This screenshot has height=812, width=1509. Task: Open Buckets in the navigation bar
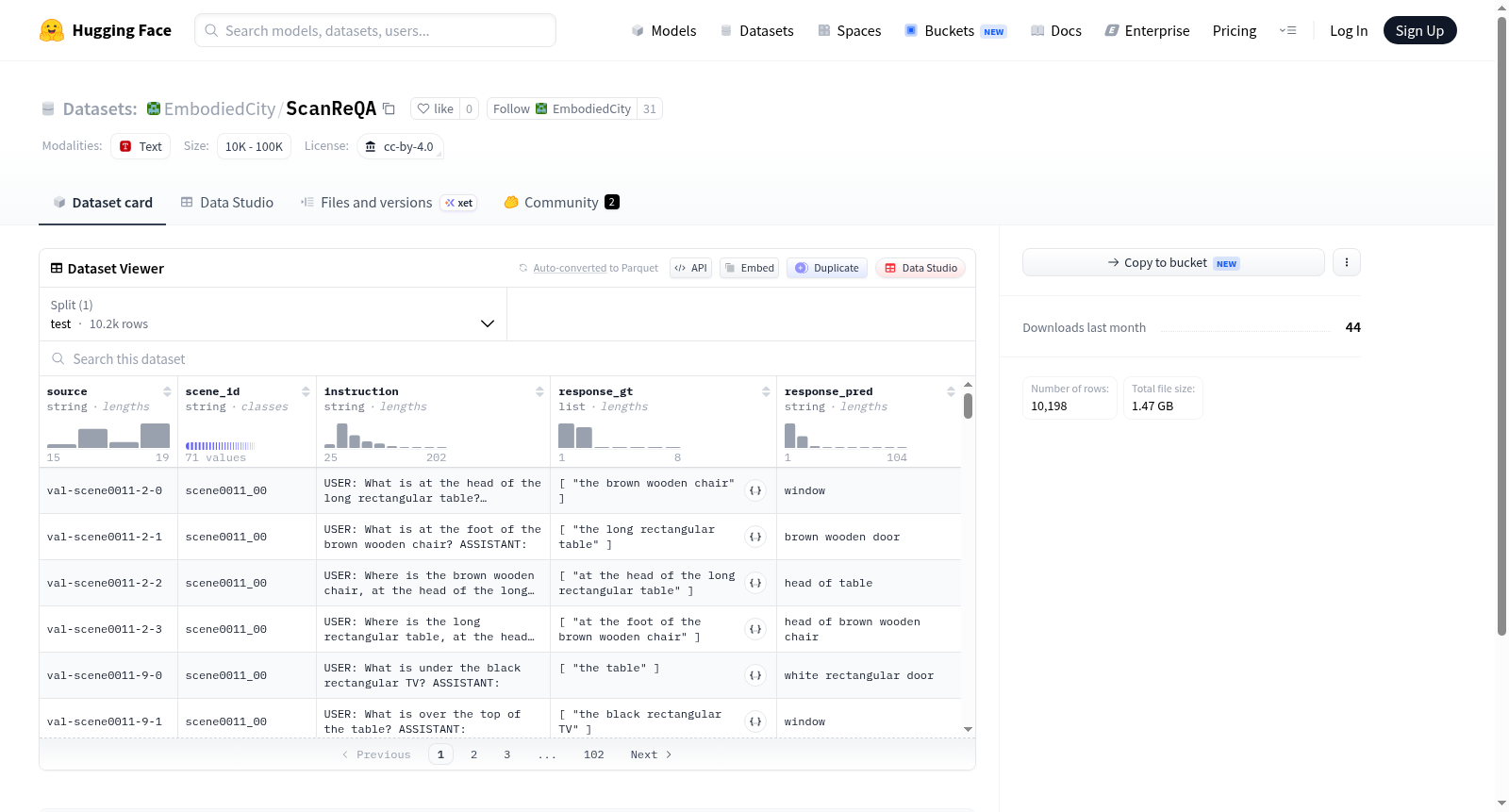[955, 30]
